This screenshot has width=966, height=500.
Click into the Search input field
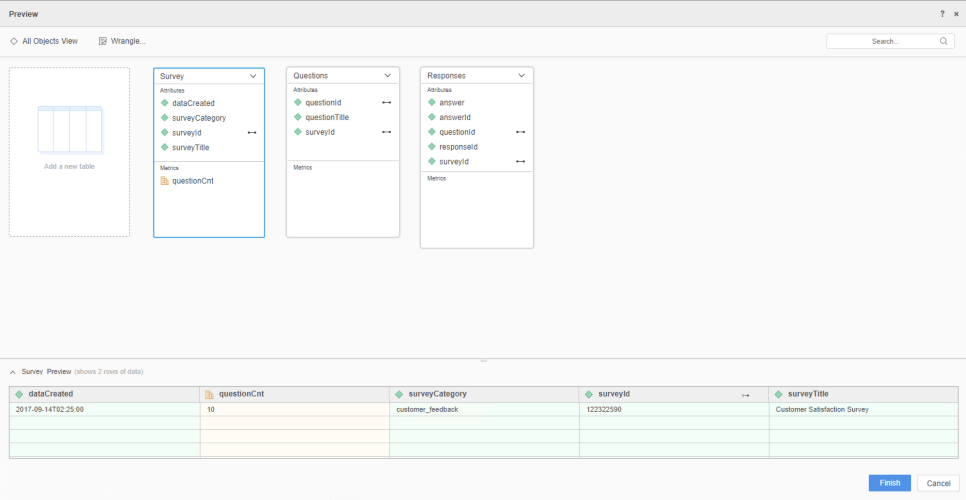(880, 42)
